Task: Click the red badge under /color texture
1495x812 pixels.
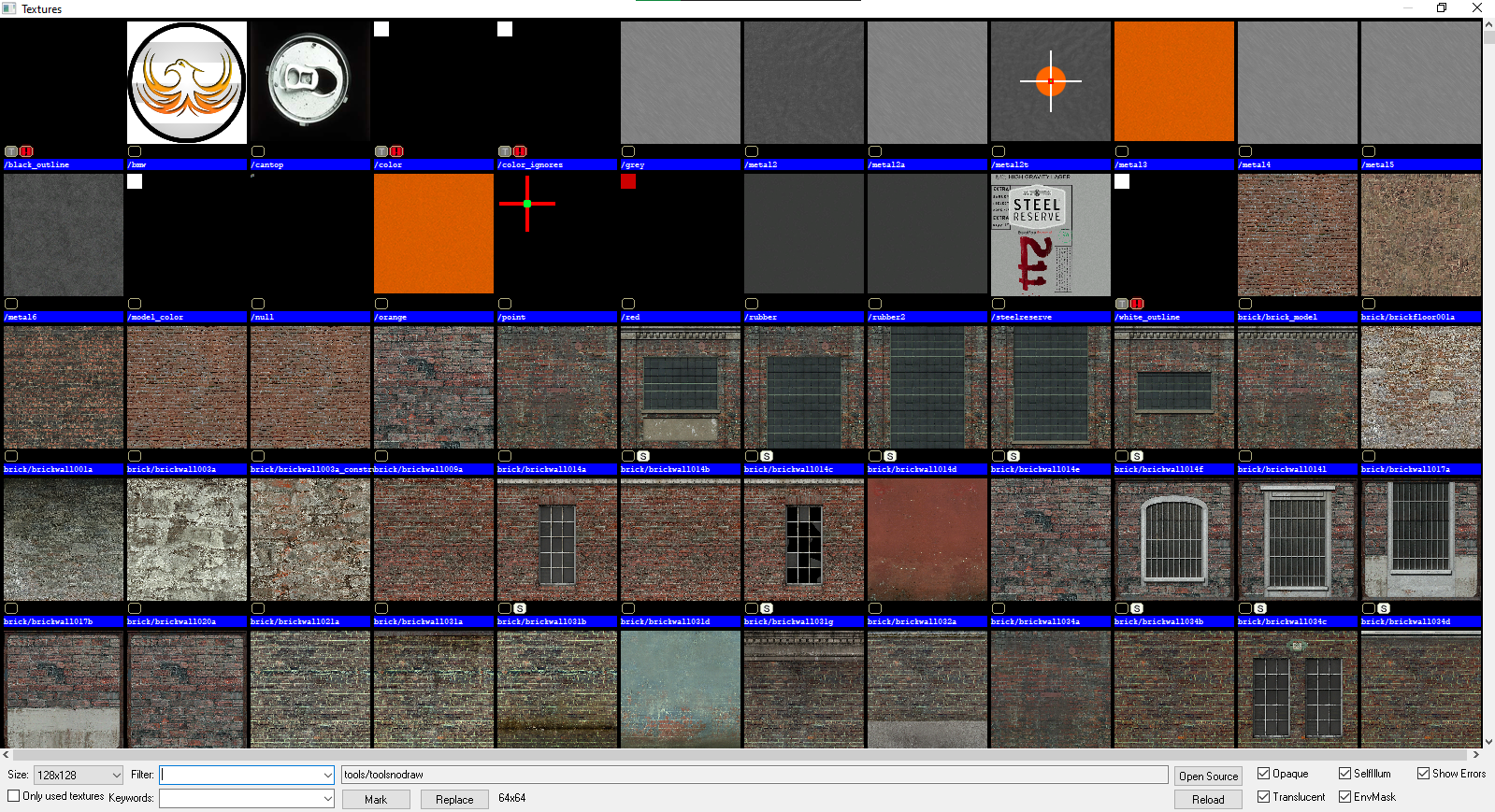Action: (x=396, y=151)
